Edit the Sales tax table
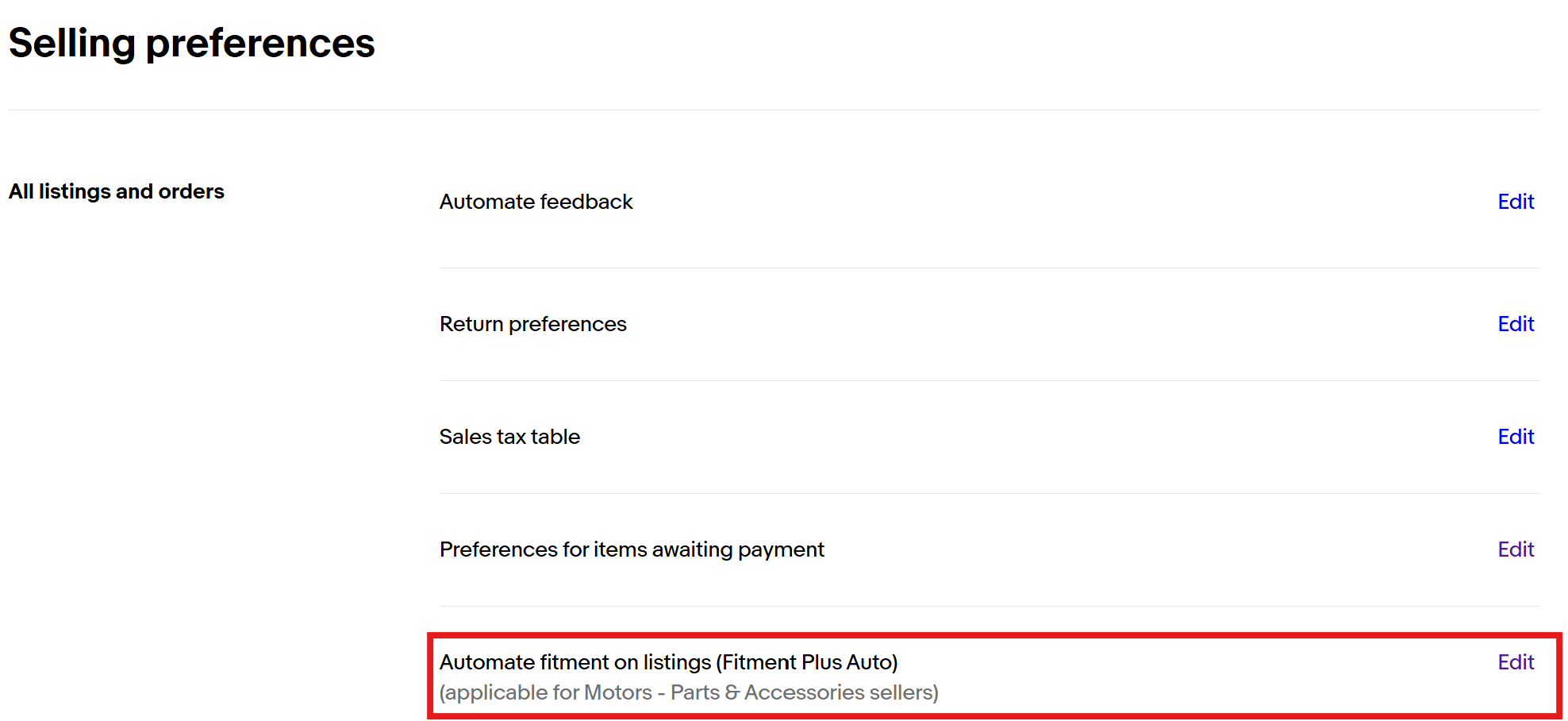 coord(1515,437)
